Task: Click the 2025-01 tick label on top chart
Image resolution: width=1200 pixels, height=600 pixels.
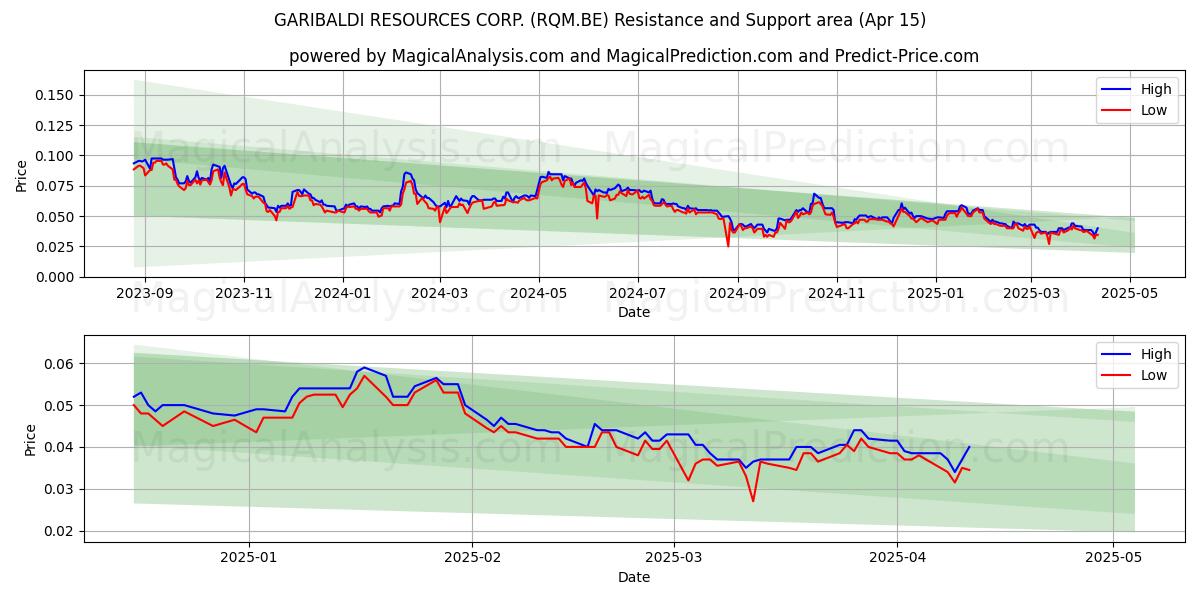Action: pos(936,293)
